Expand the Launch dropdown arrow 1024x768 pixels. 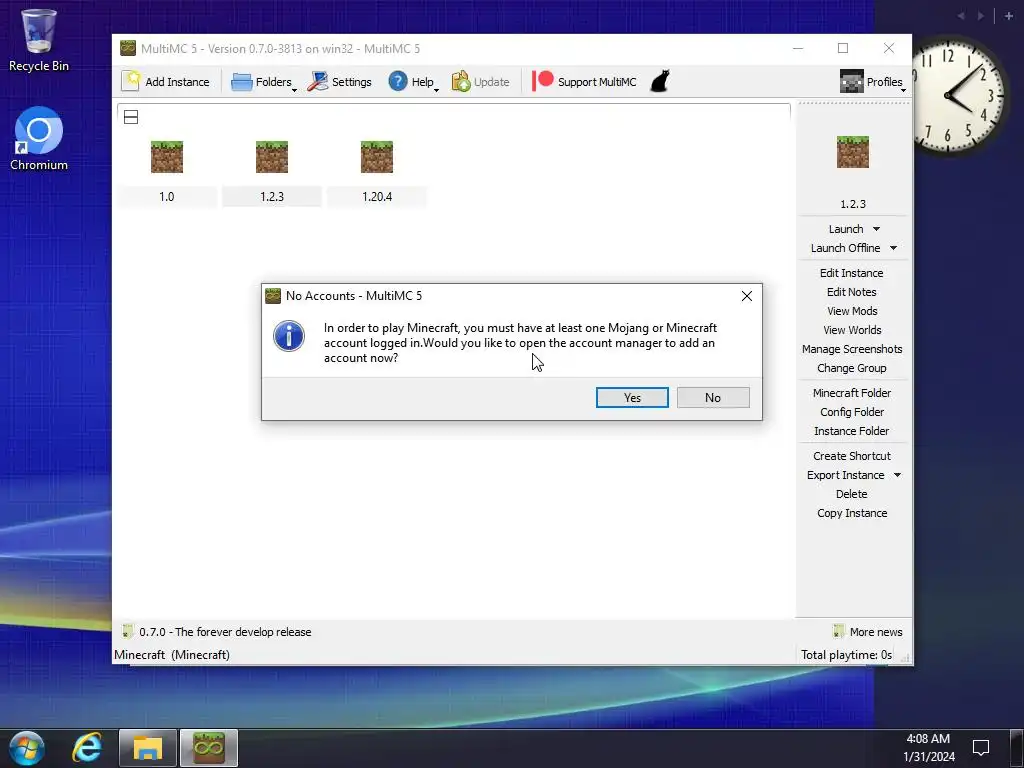[x=876, y=229]
